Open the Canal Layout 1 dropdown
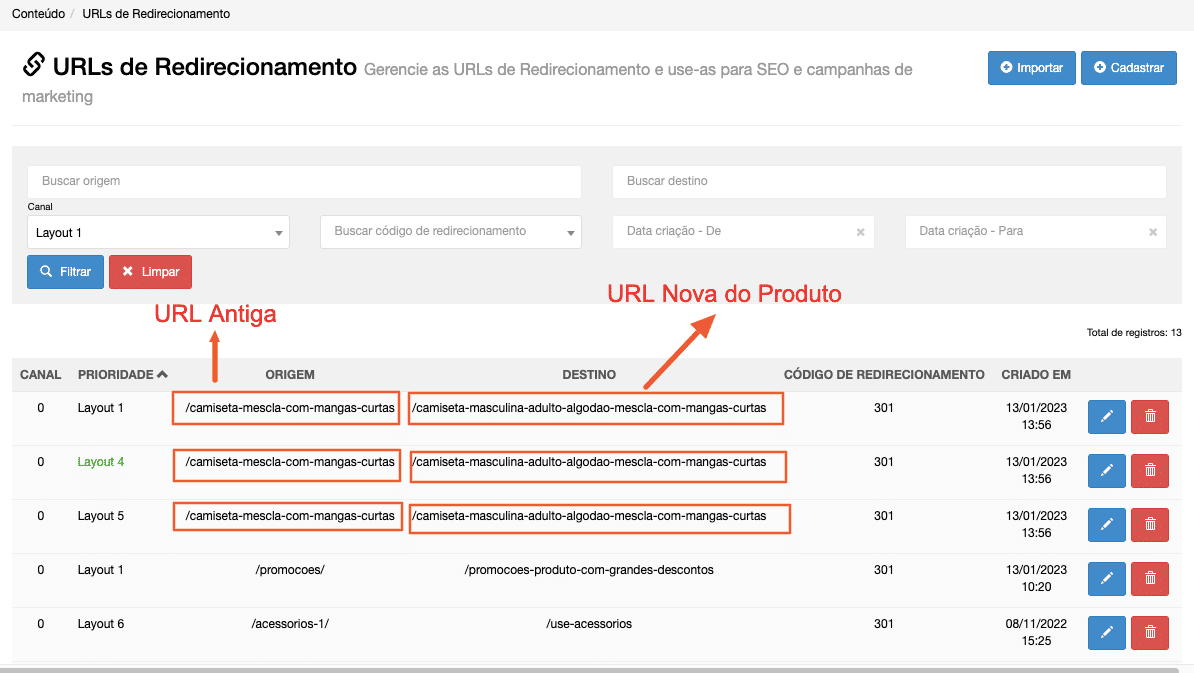Viewport: 1194px width, 673px height. (x=158, y=232)
